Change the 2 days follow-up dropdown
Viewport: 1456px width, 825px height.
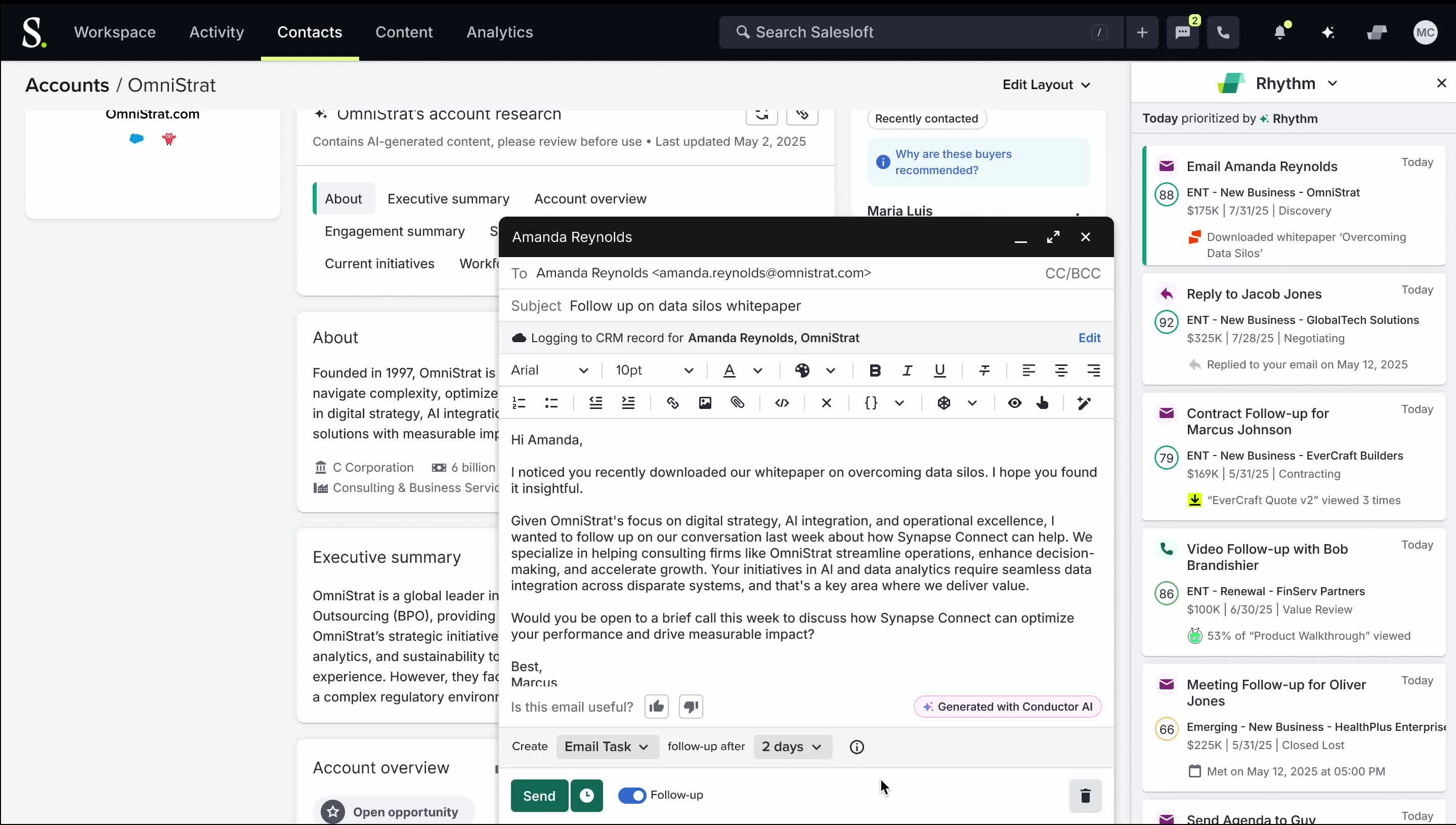coord(792,747)
